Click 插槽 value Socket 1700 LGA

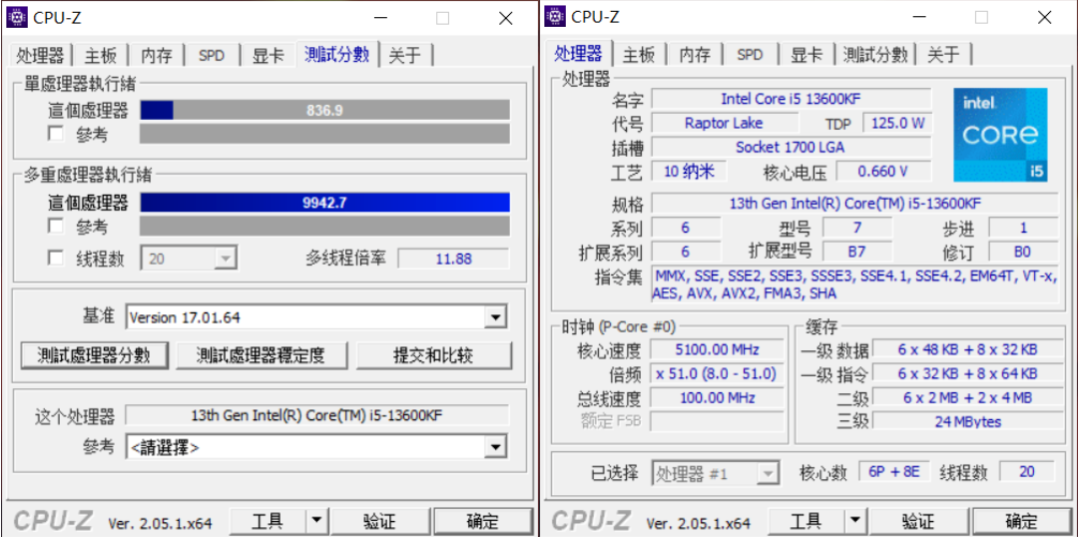click(791, 147)
